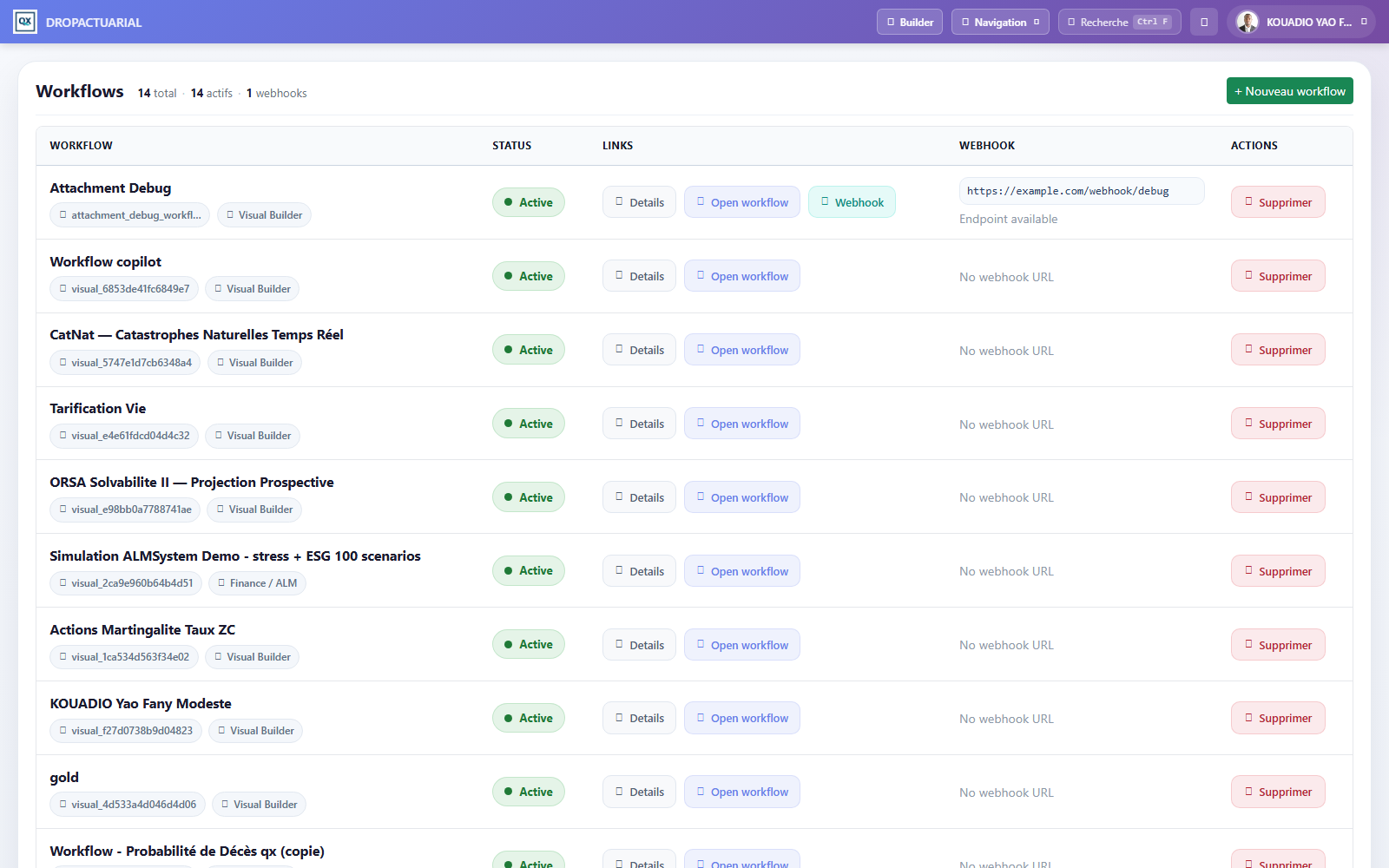Click the STATUS column header
Screen dimensions: 1389x868
click(512, 146)
